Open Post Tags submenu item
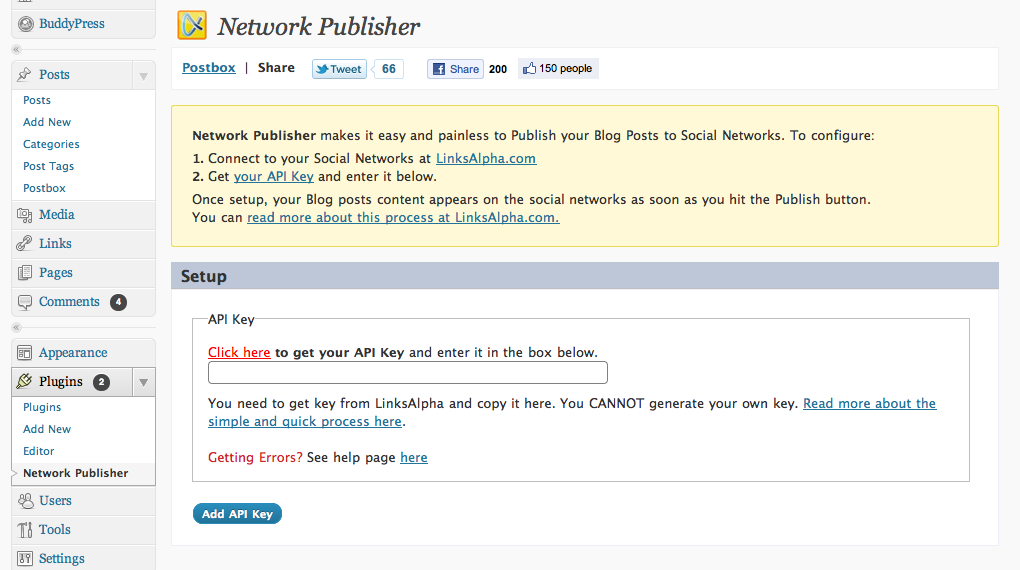Image resolution: width=1020 pixels, height=570 pixels. click(x=48, y=167)
